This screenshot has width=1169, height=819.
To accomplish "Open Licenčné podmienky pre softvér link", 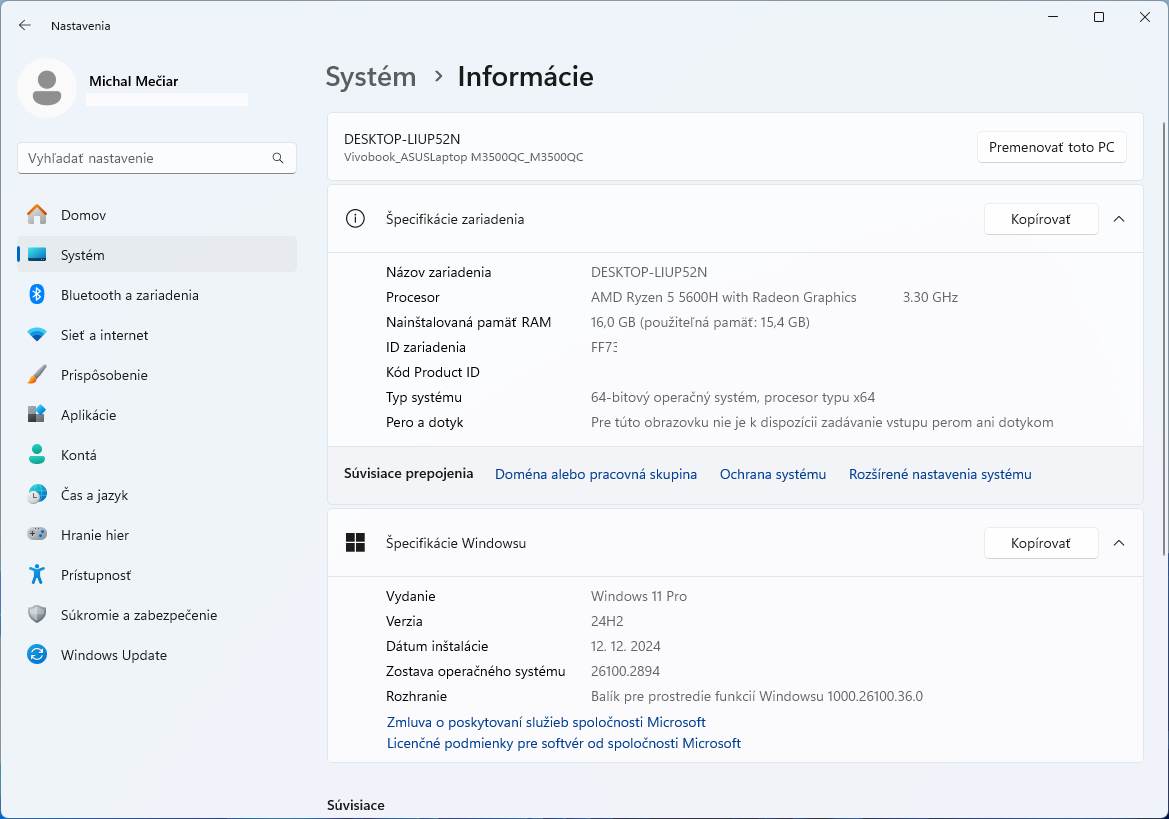I will [564, 743].
